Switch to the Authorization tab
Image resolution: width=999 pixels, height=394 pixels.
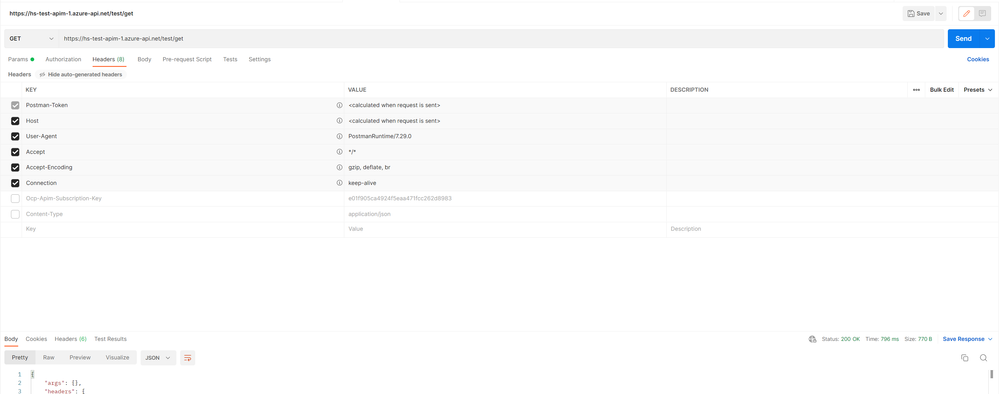point(63,59)
